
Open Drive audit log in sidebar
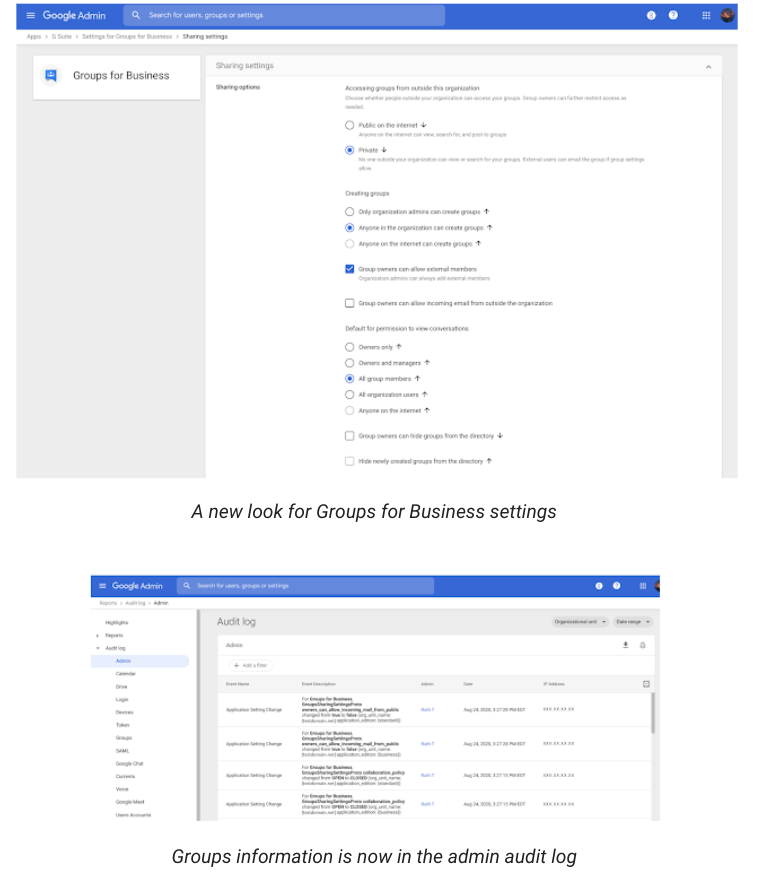[x=121, y=687]
